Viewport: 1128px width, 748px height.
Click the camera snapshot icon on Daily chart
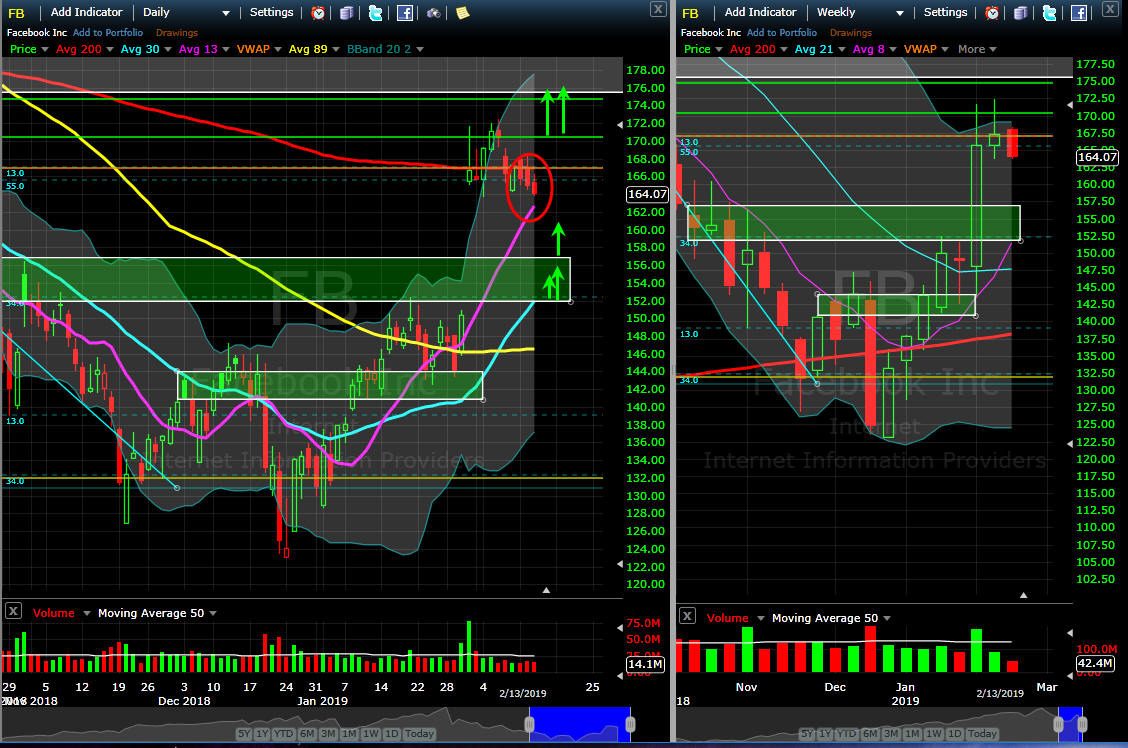pos(433,13)
